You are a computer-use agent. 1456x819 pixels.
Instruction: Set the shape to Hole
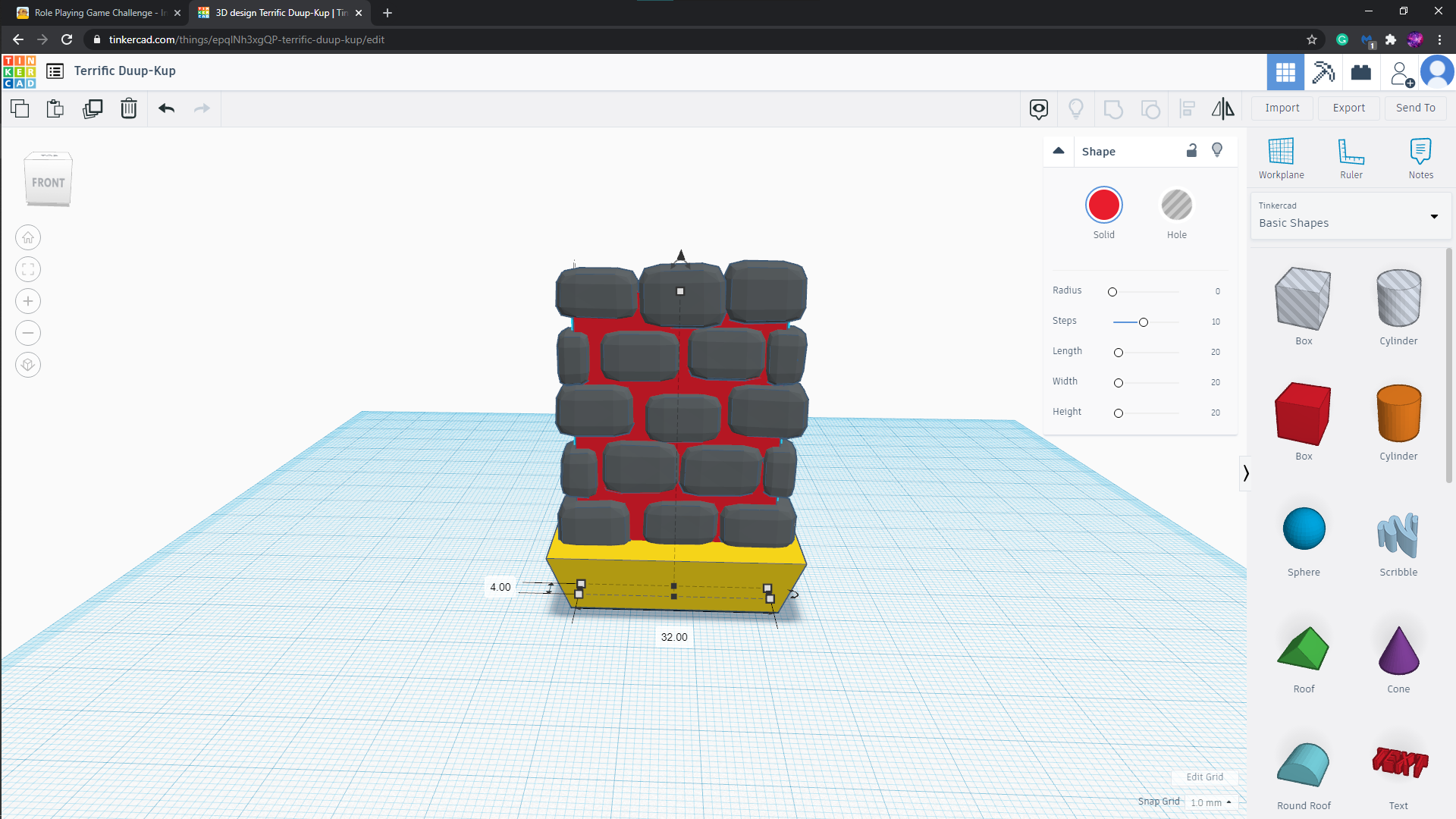click(x=1177, y=205)
